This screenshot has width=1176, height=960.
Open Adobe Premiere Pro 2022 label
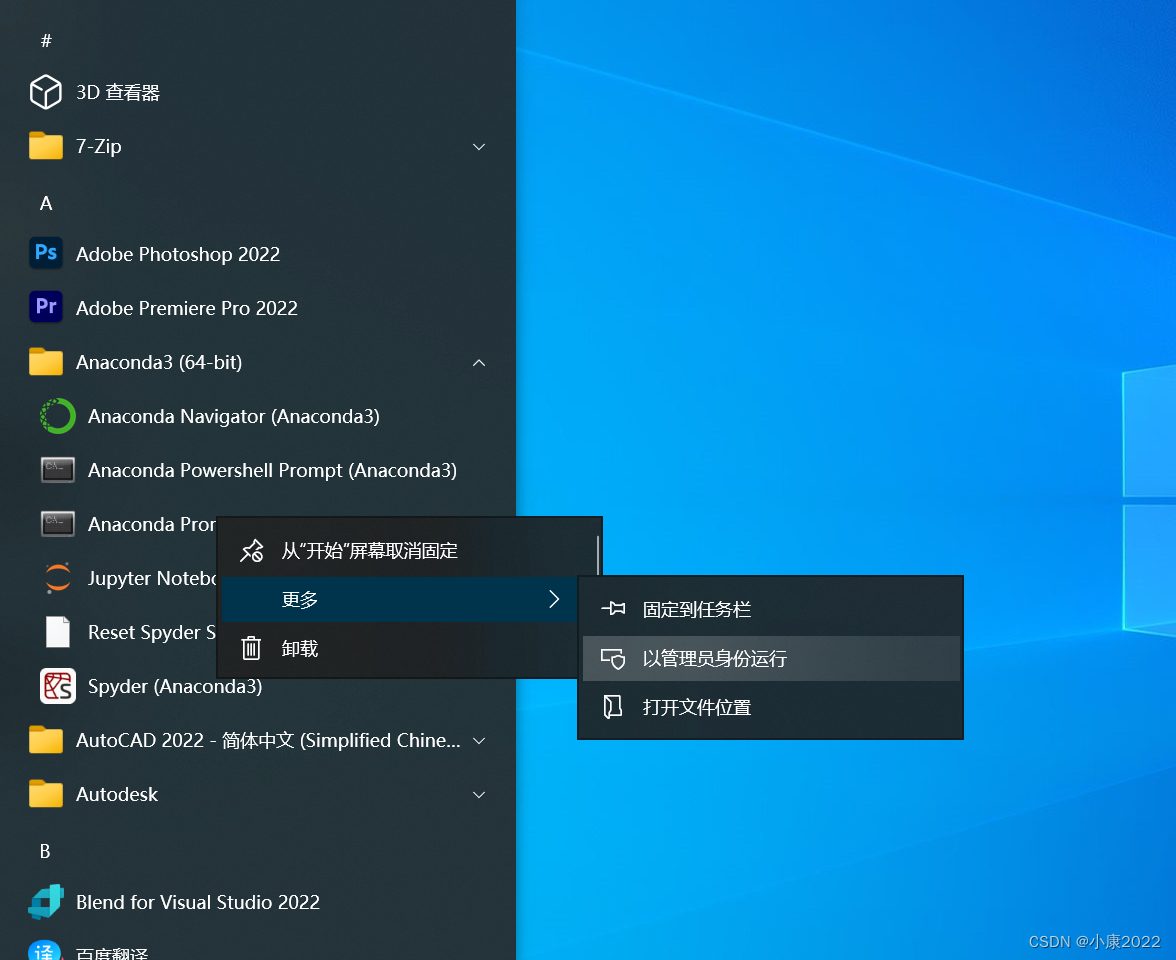[187, 308]
